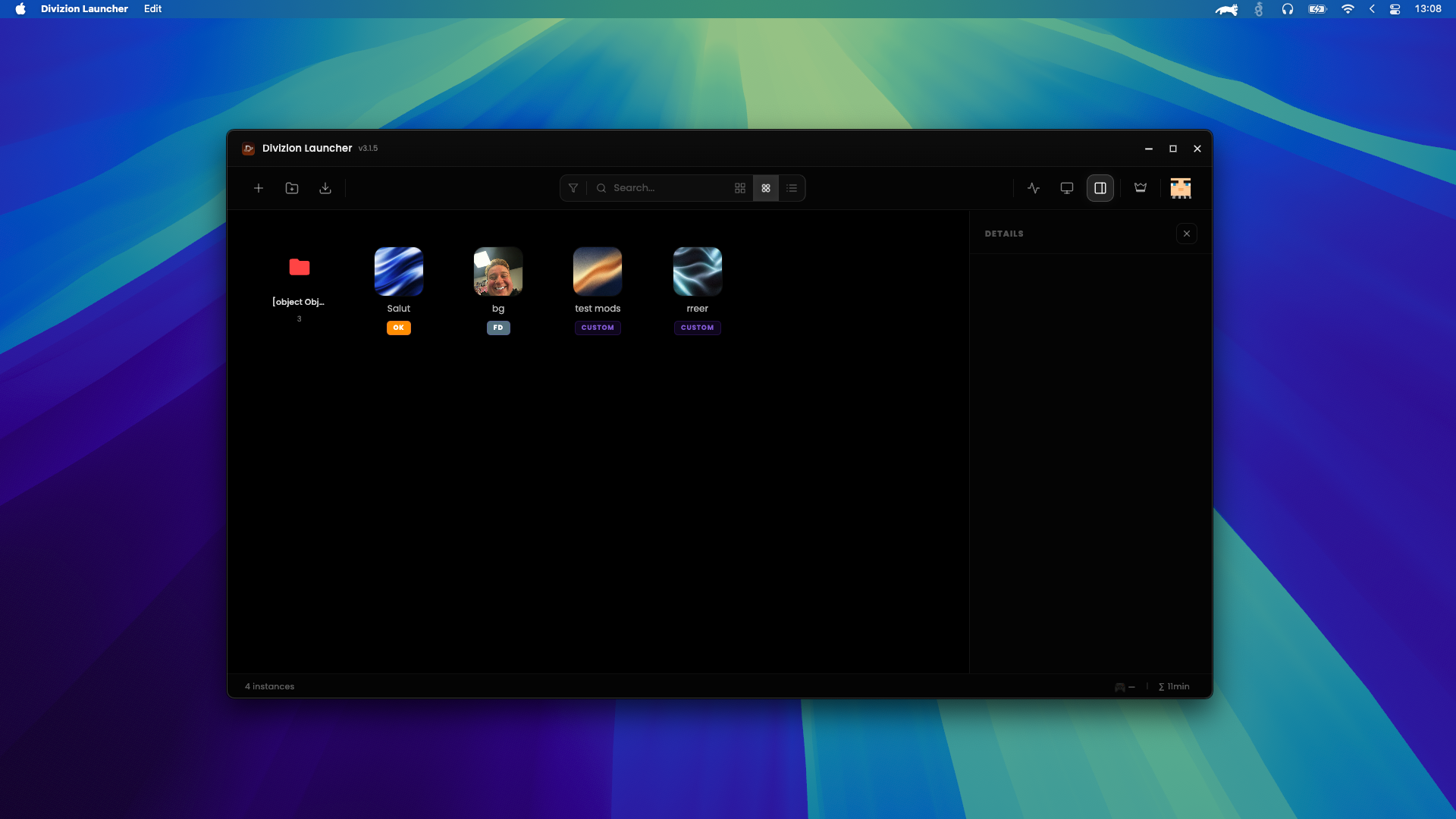The image size is (1456, 819).
Task: Click the "rreer" instance name
Action: 698,309
